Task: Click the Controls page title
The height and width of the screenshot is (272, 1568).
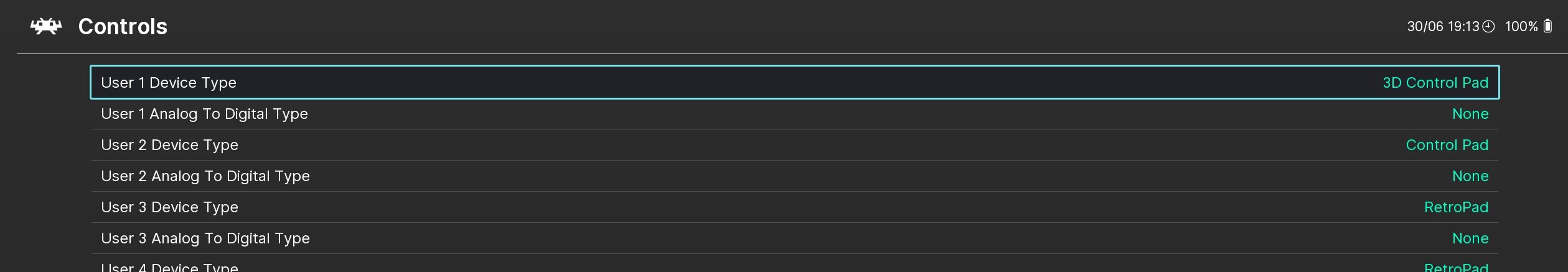Action: click(x=123, y=27)
